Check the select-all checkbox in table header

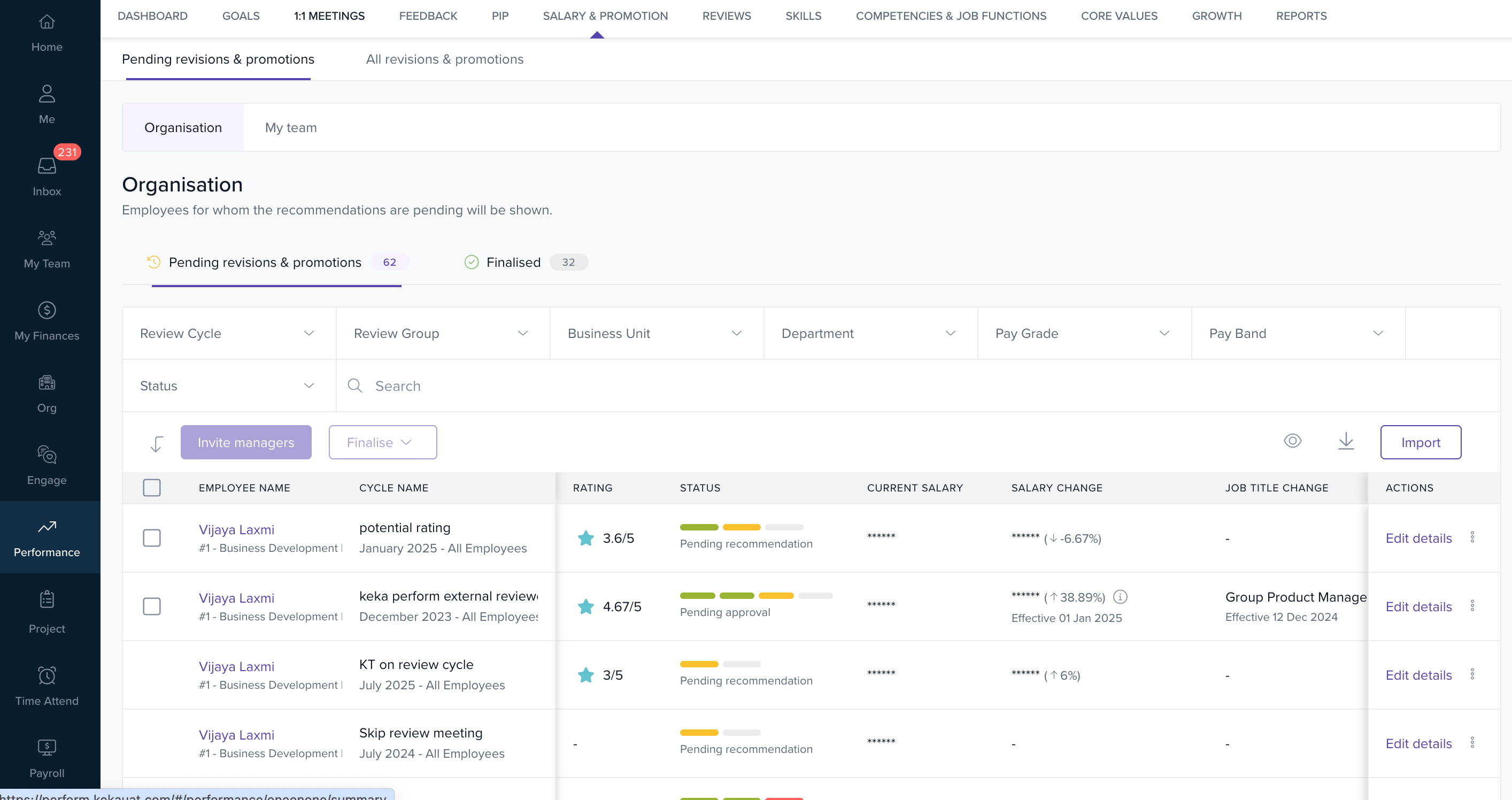coord(152,488)
